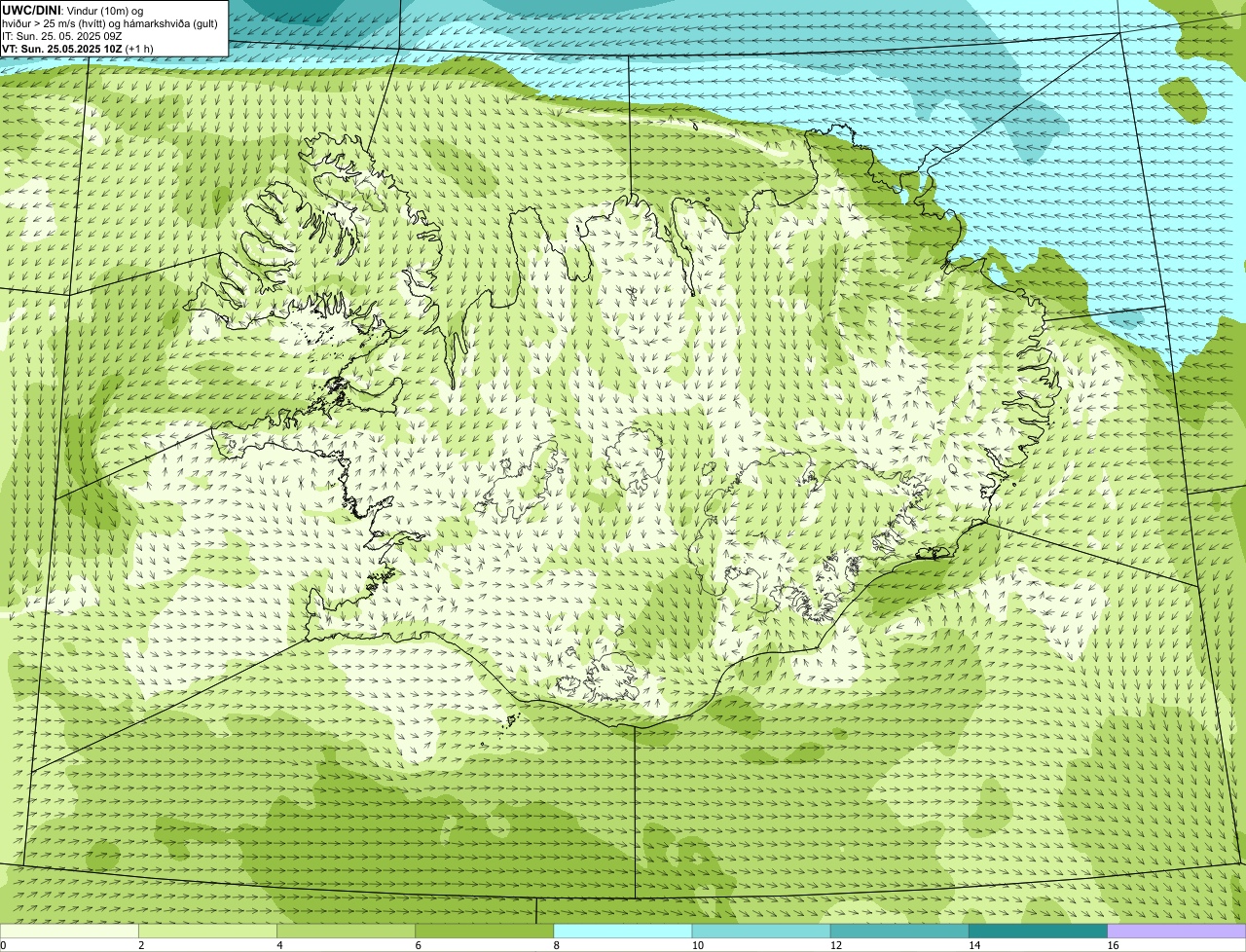Screen dimensions: 1246x952
Task: Click the legend tick label '0'
Action: (x=4, y=945)
